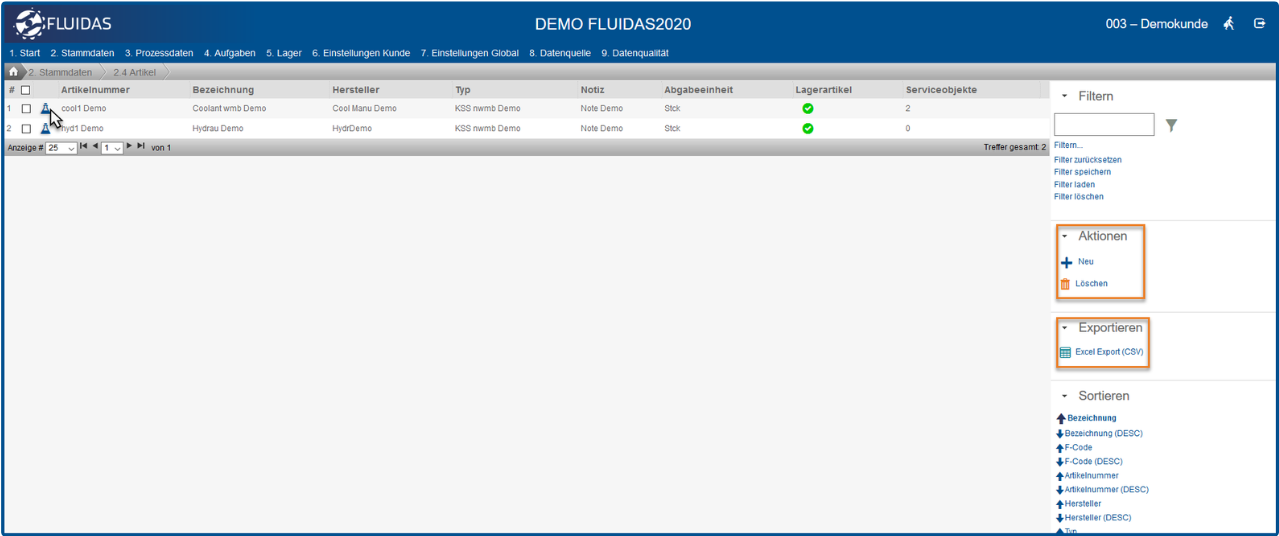This screenshot has height=536, width=1279.
Task: Click into the filter text field
Action: pyautogui.click(x=1103, y=125)
